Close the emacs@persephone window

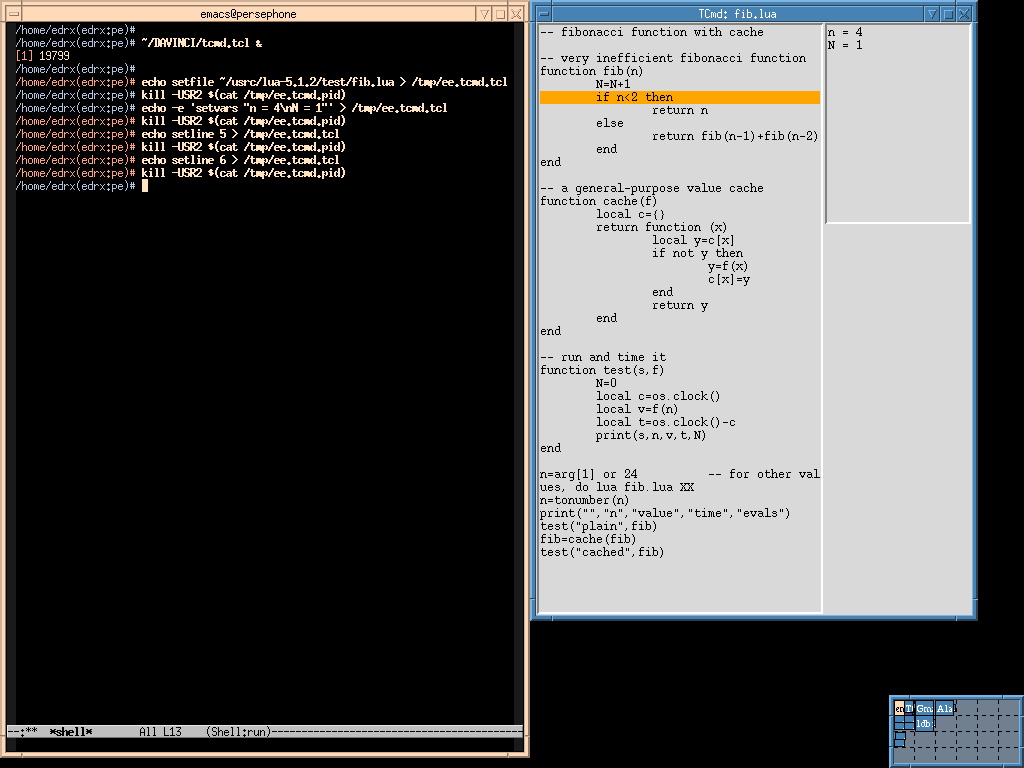click(516, 14)
